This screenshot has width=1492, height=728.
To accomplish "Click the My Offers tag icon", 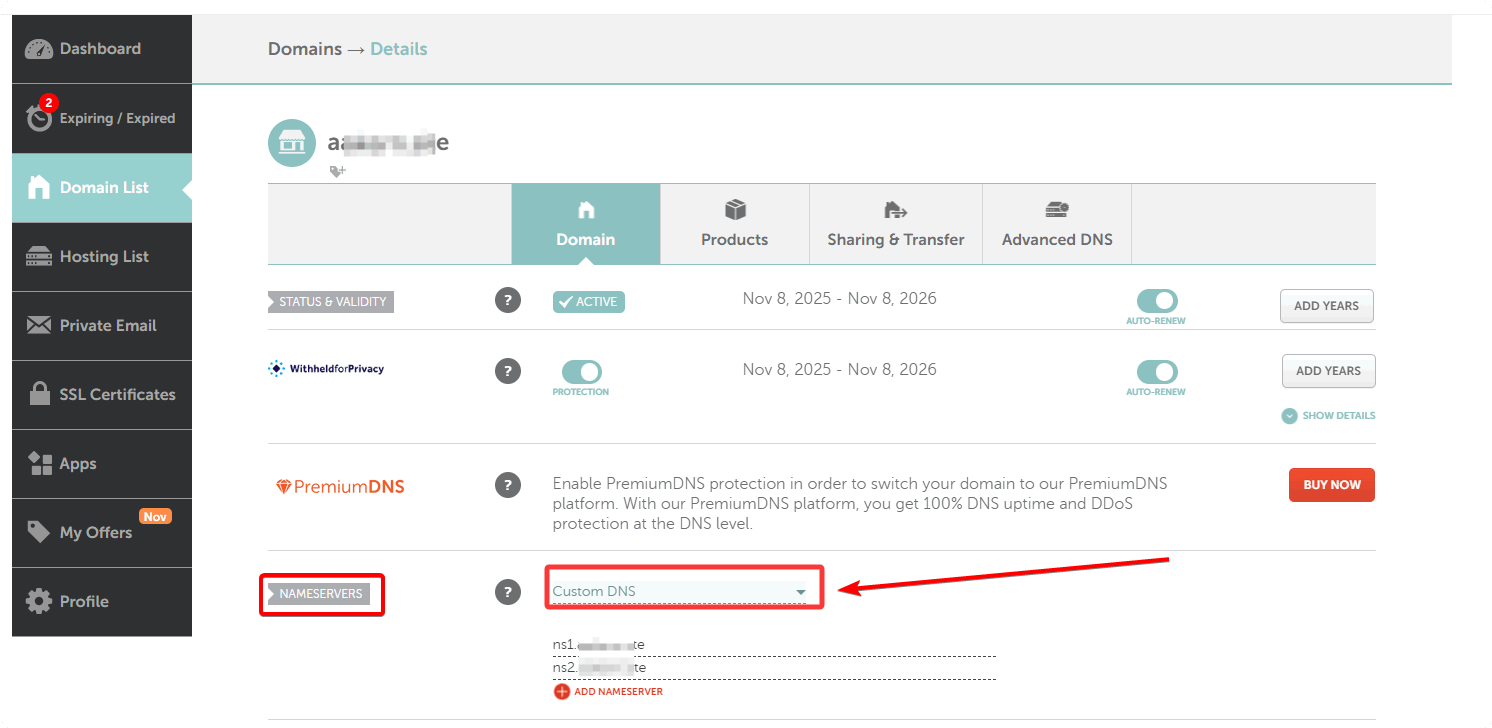I will coord(39,532).
